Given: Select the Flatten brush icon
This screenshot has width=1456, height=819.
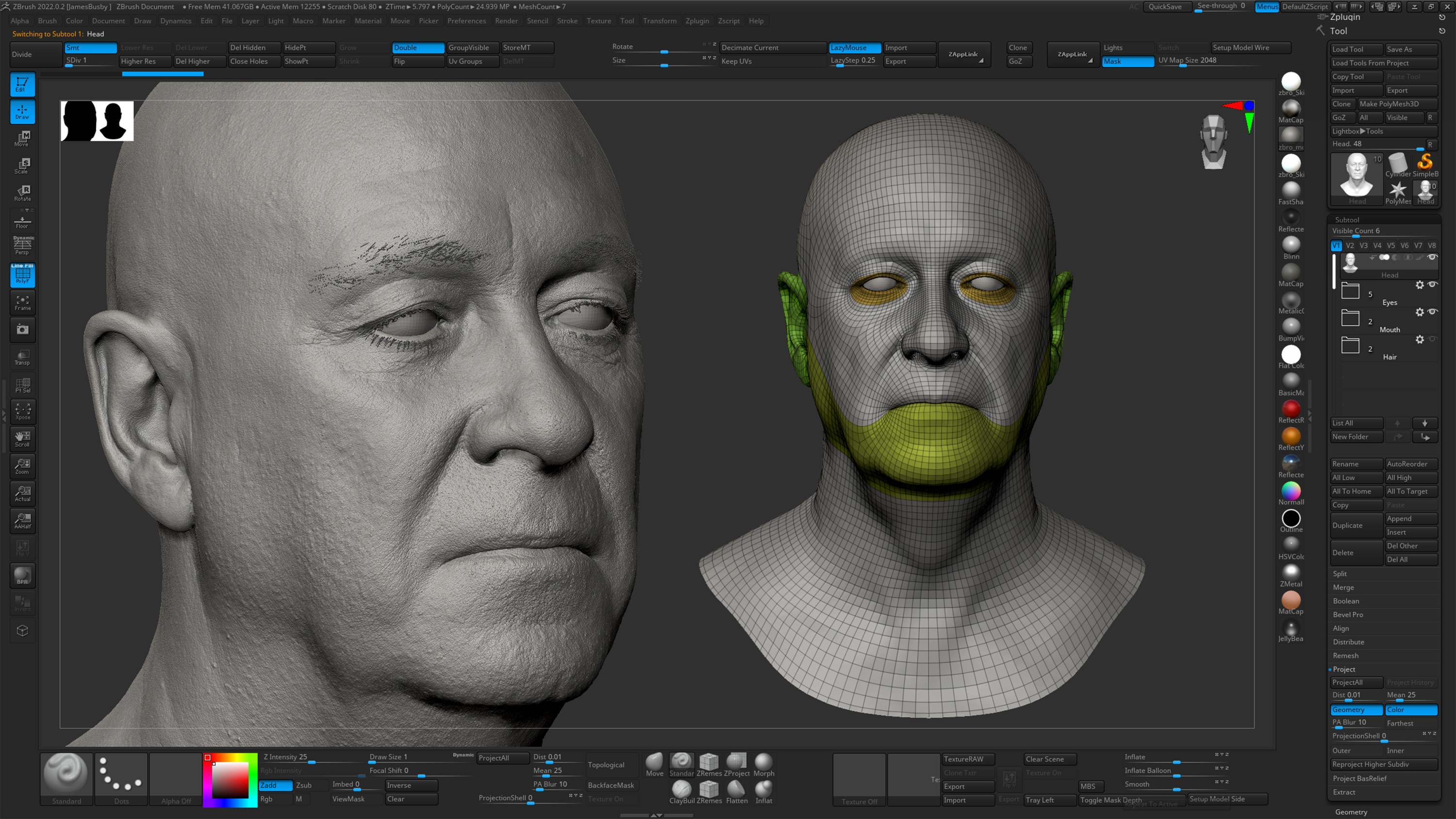Looking at the screenshot, I should 736,791.
